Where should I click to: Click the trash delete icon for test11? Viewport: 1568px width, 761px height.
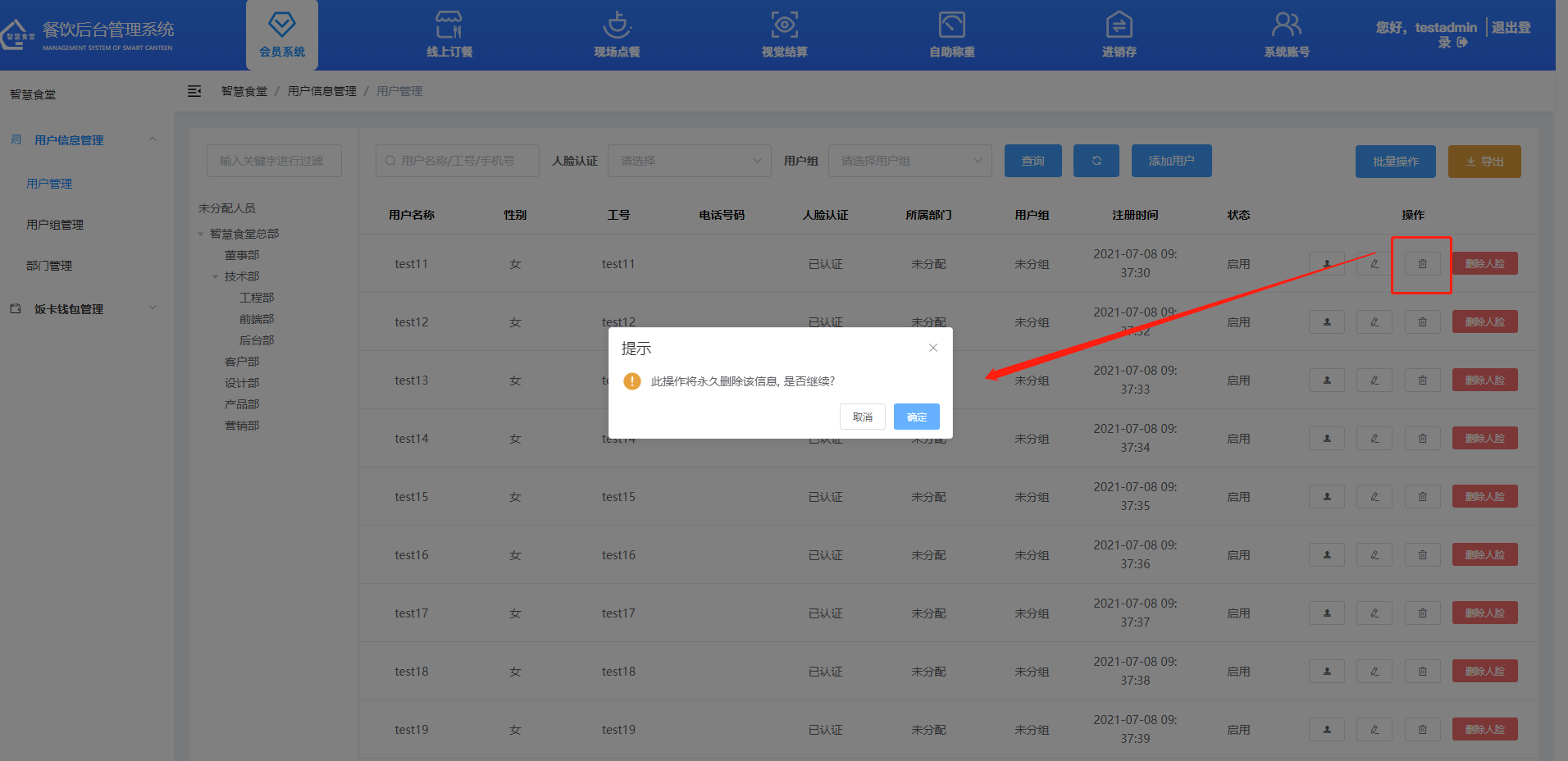(x=1422, y=264)
